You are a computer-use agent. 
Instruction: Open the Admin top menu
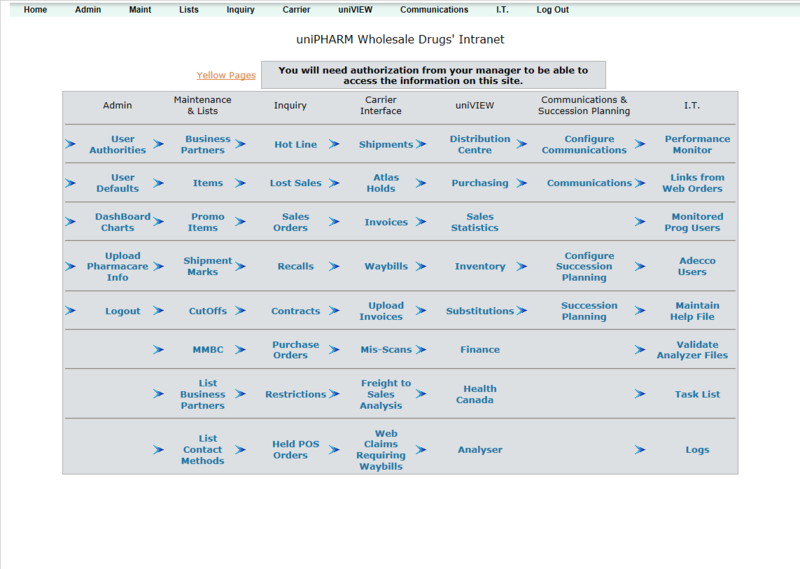[x=88, y=10]
